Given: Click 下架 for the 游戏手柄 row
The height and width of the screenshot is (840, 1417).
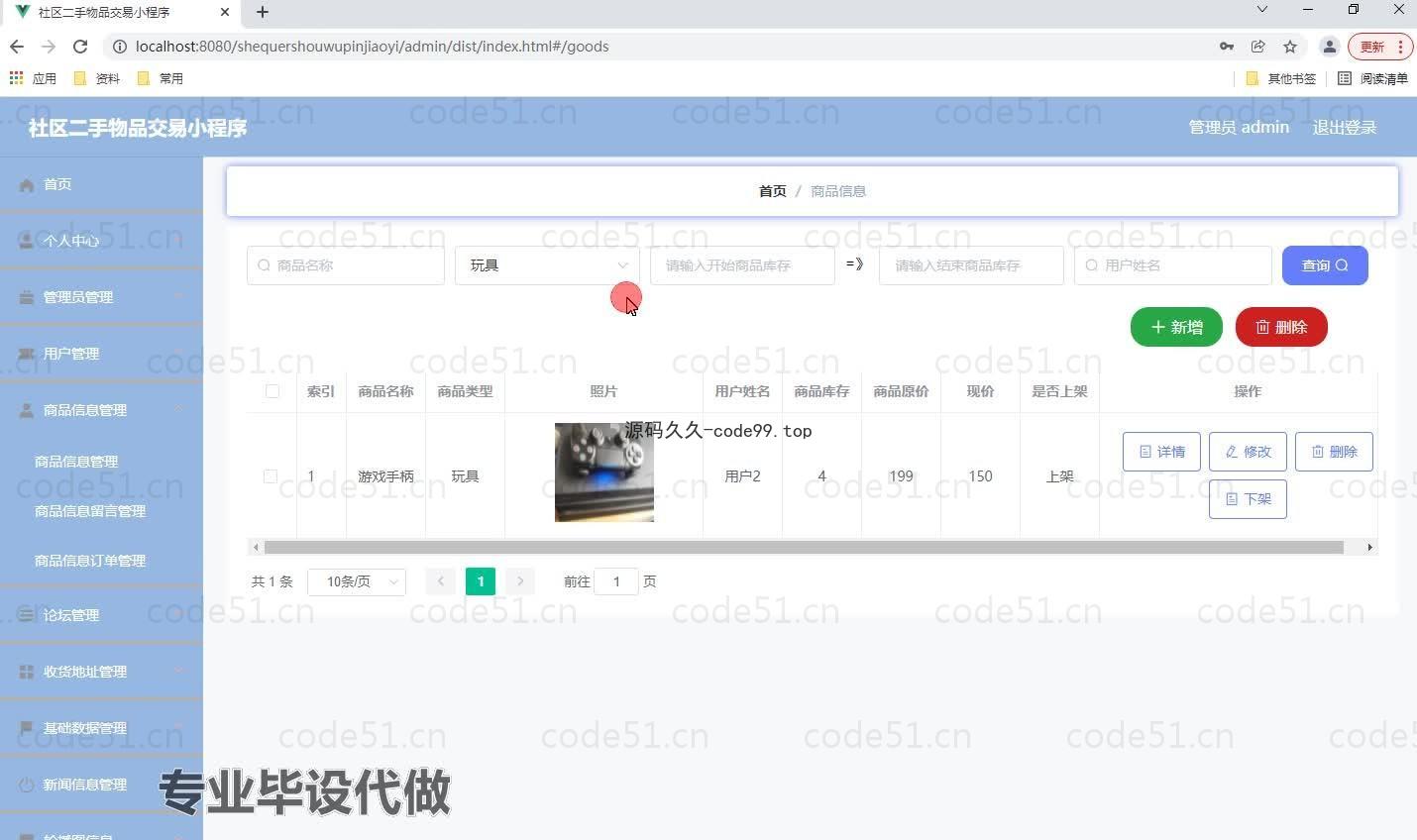Looking at the screenshot, I should click(1248, 499).
